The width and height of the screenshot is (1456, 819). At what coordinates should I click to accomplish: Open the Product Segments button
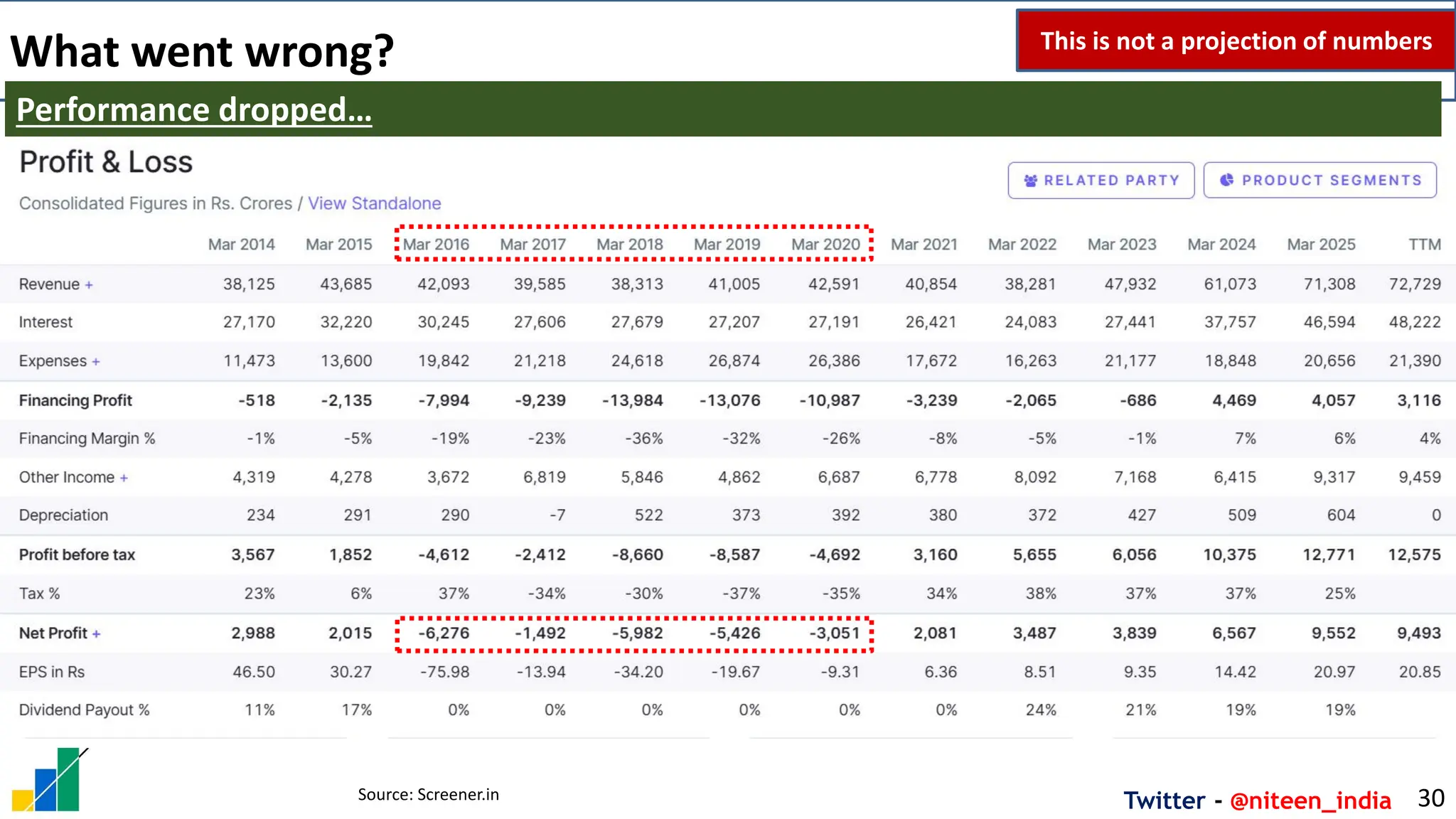point(1319,181)
